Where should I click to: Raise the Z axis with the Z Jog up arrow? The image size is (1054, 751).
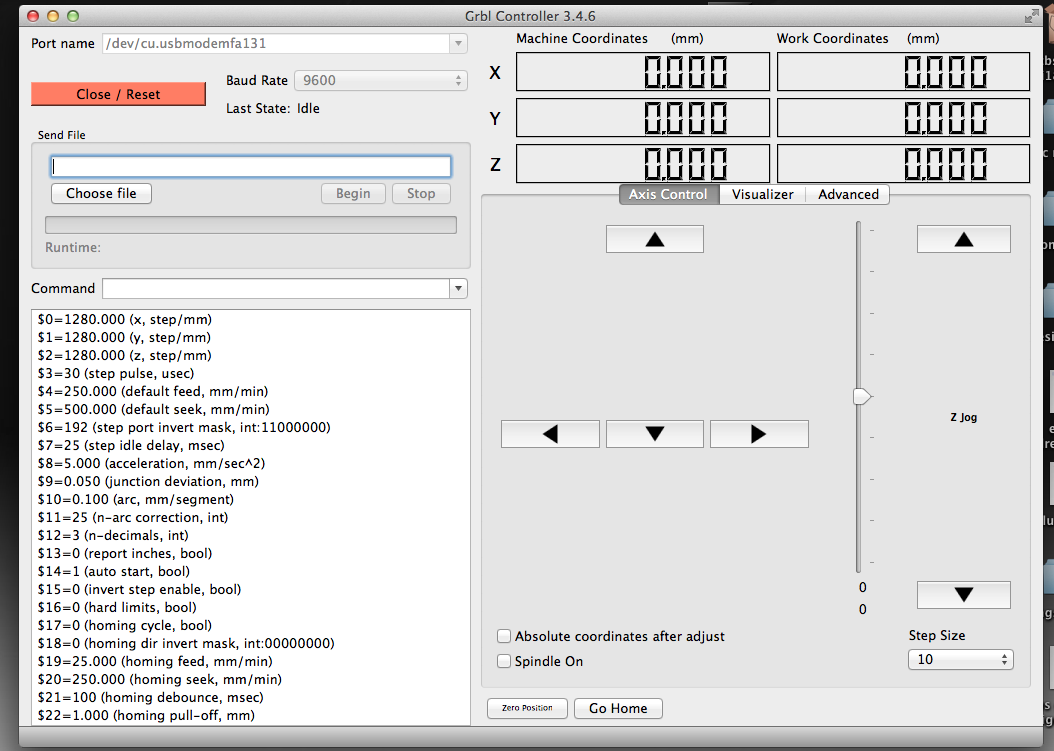(x=963, y=238)
